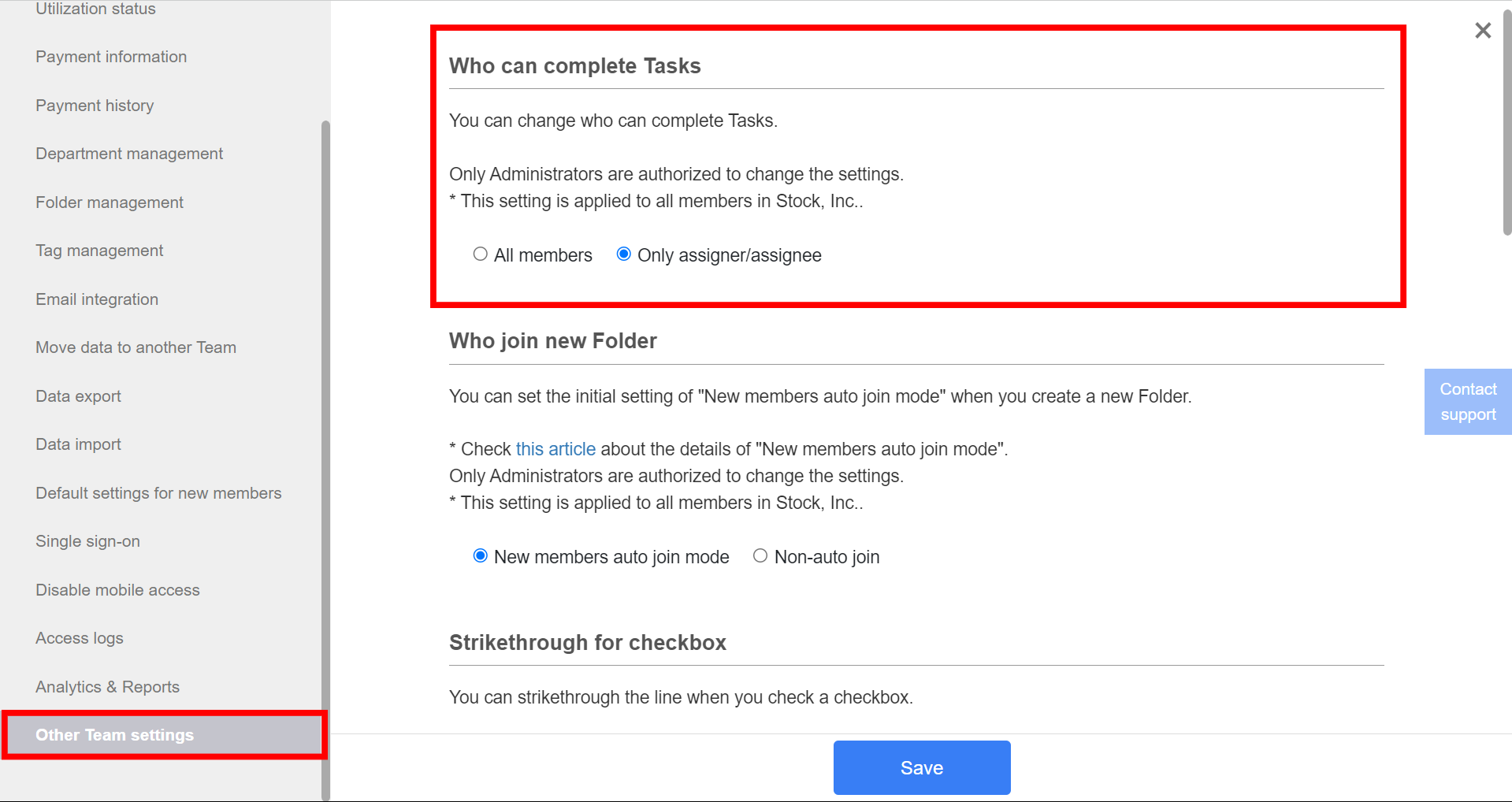This screenshot has width=1512, height=802.
Task: Open 'Single sign-on' configuration
Action: click(87, 540)
